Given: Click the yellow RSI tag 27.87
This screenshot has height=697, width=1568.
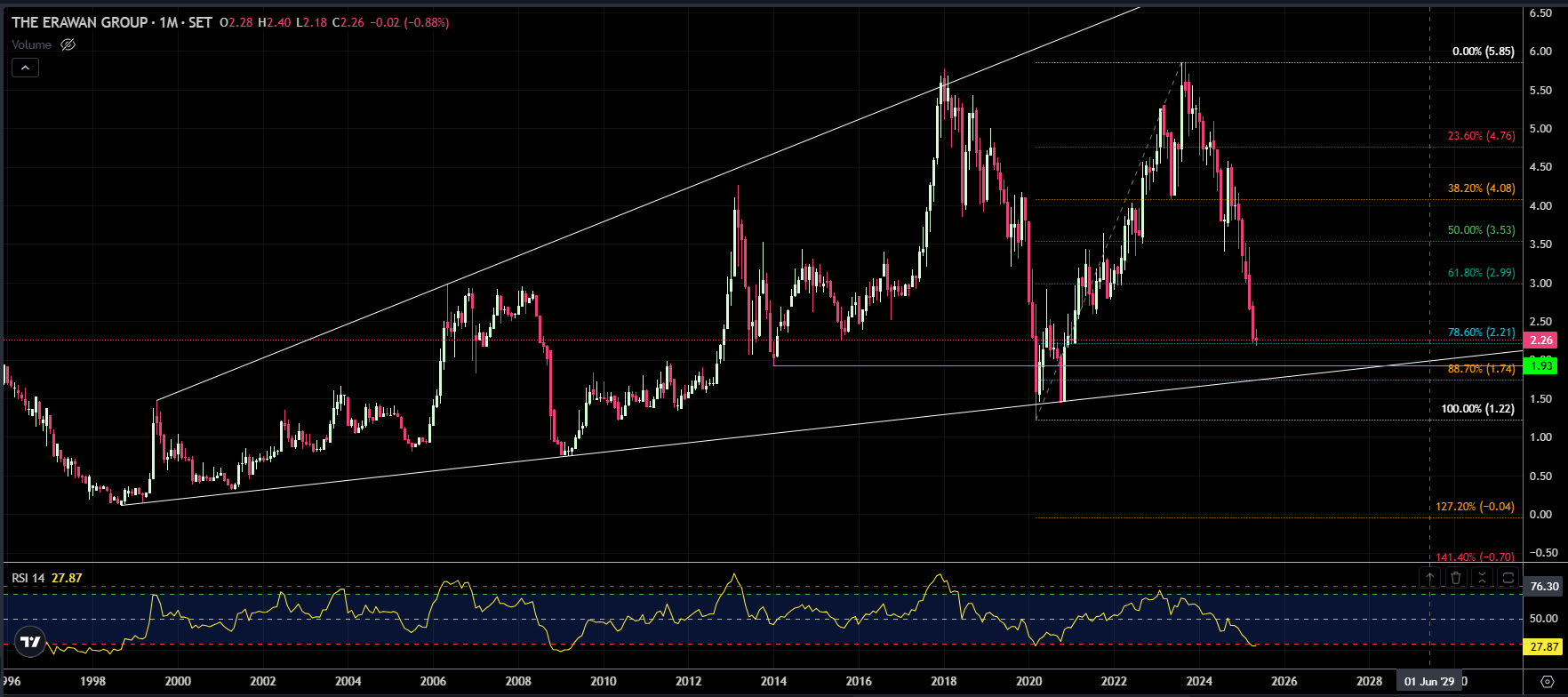Looking at the screenshot, I should click(1544, 647).
